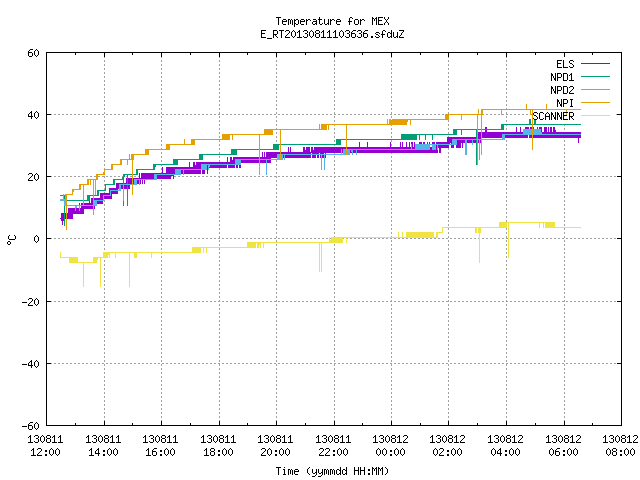This screenshot has height=480, width=640.
Task: Click the y-axis label -60
Action: (x=30, y=426)
